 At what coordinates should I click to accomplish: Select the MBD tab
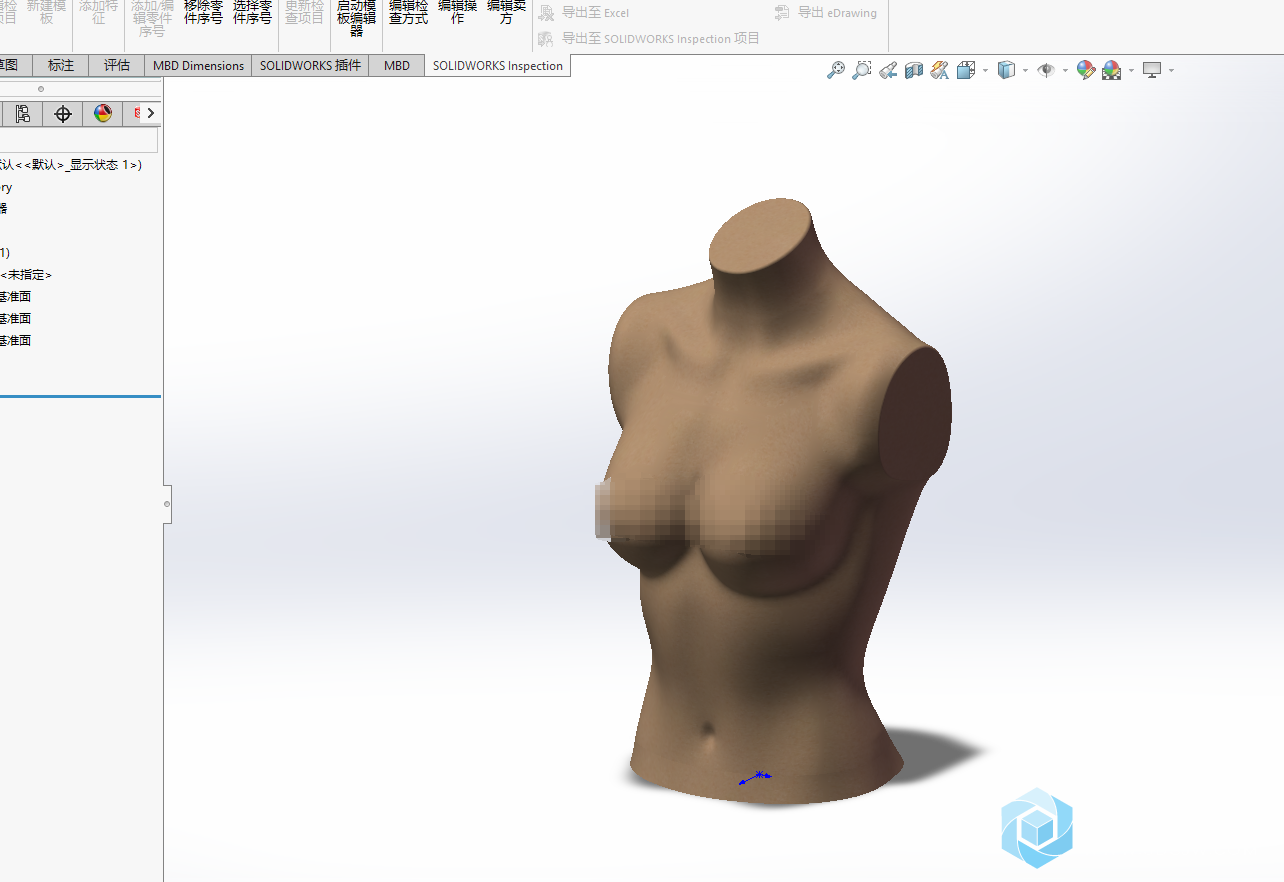[397, 65]
